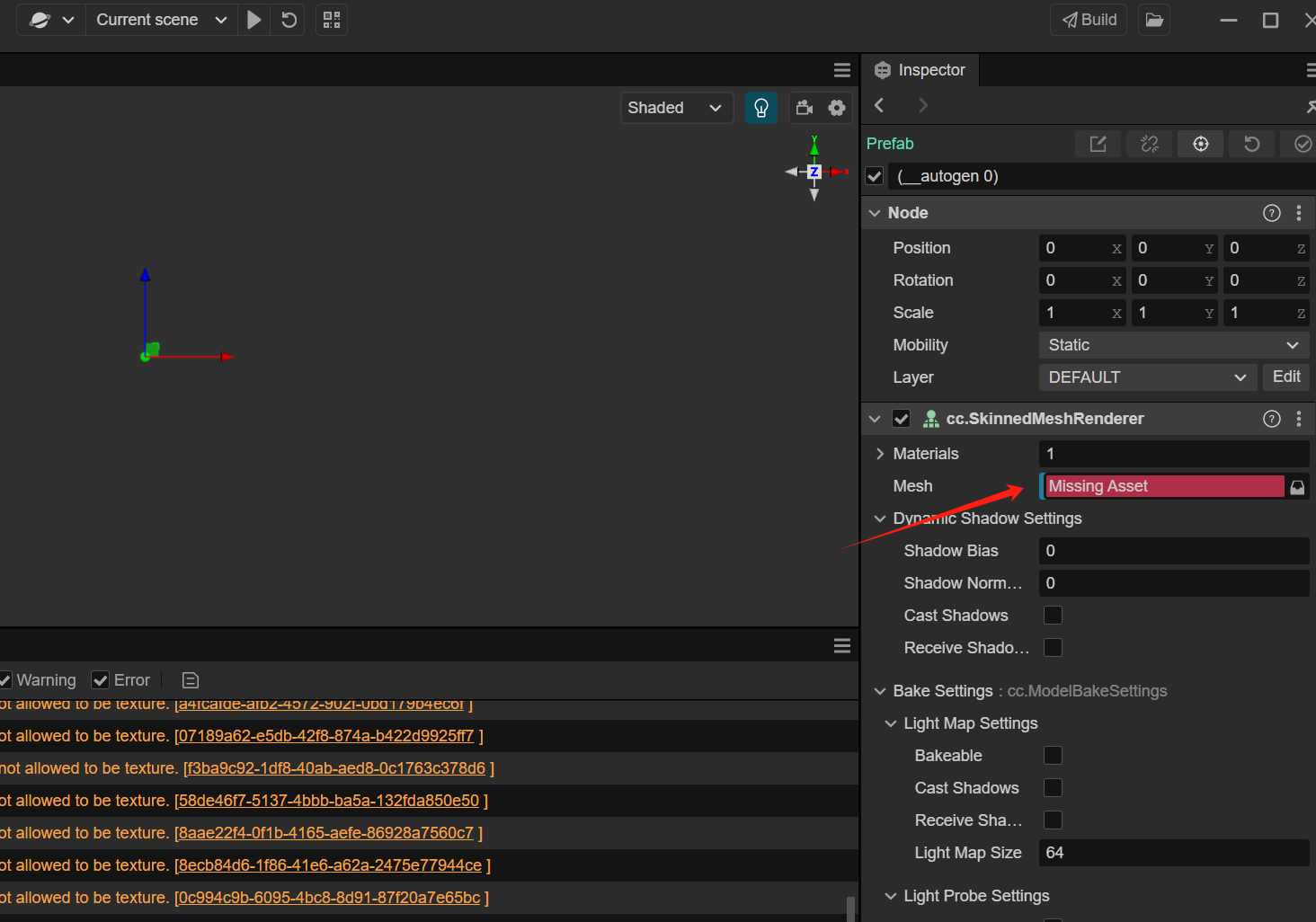Start the scene preview with play button
Image resolution: width=1316 pixels, height=922 pixels.
click(x=254, y=20)
